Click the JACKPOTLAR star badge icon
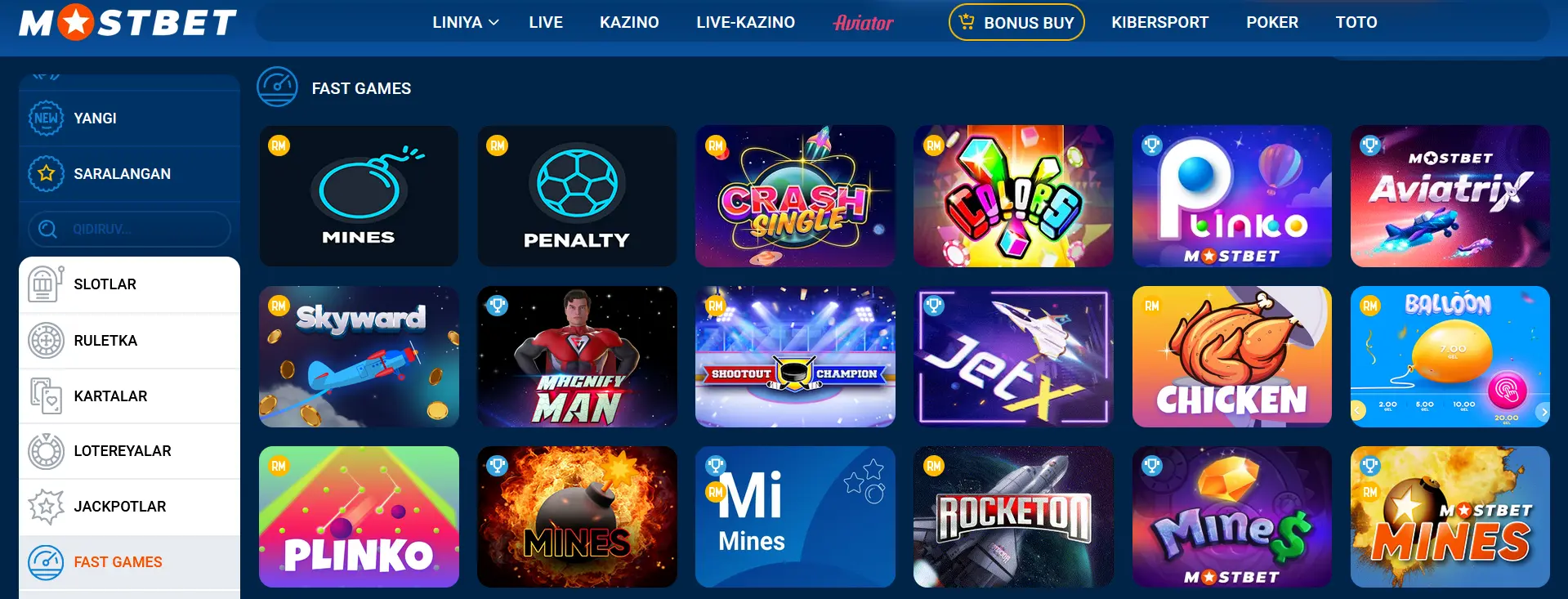This screenshot has height=599, width=1568. [x=46, y=507]
